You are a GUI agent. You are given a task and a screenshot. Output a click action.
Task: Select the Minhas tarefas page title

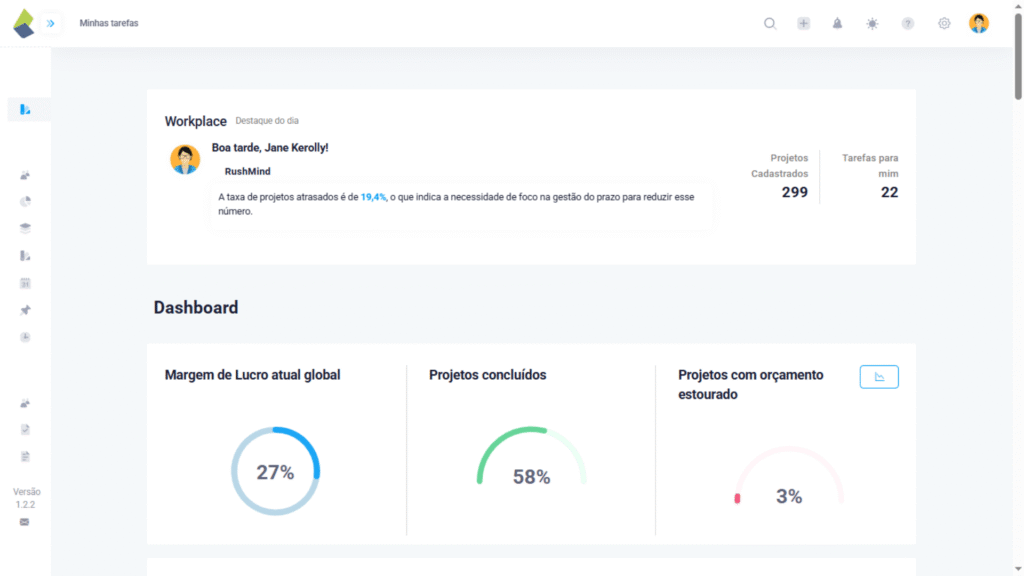pos(109,23)
